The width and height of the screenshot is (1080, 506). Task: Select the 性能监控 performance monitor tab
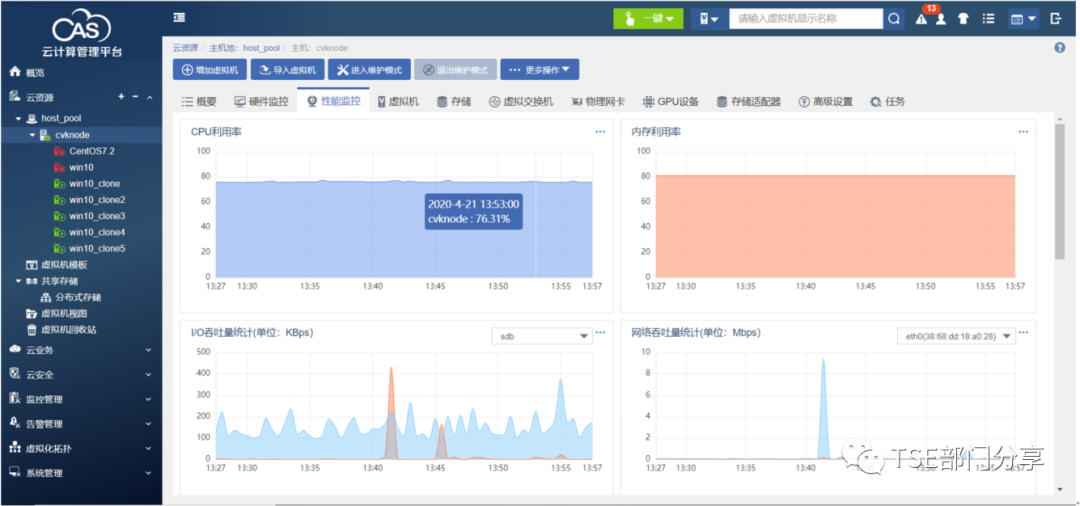[x=333, y=102]
